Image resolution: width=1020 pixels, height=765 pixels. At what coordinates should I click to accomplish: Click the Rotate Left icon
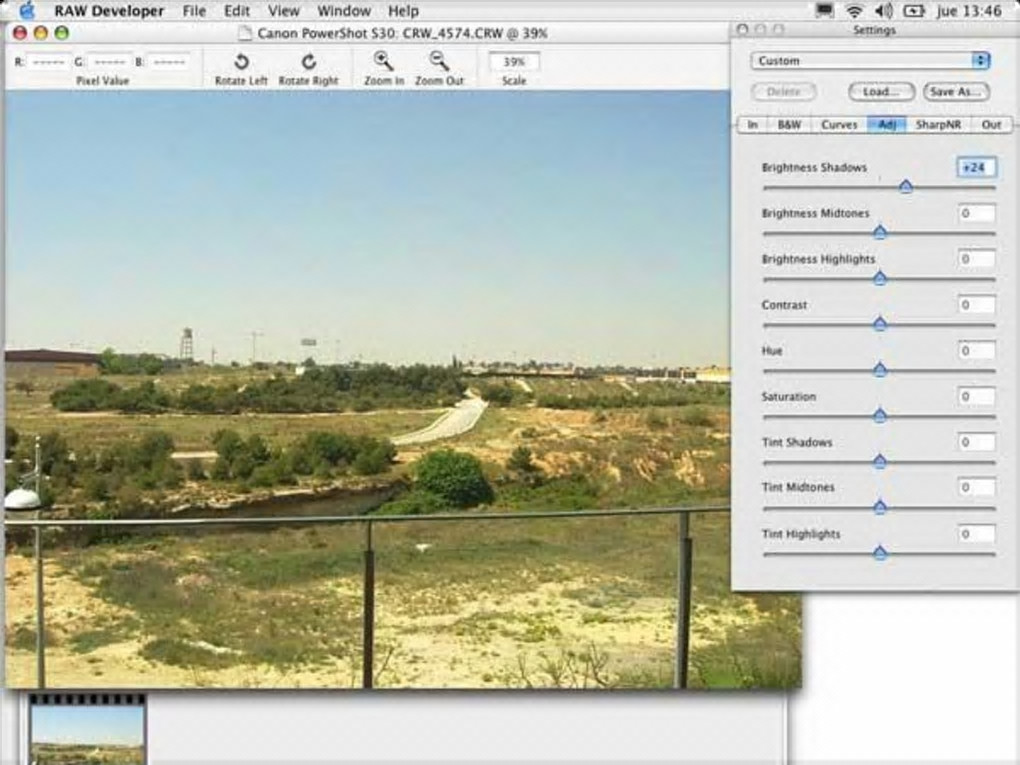(241, 62)
